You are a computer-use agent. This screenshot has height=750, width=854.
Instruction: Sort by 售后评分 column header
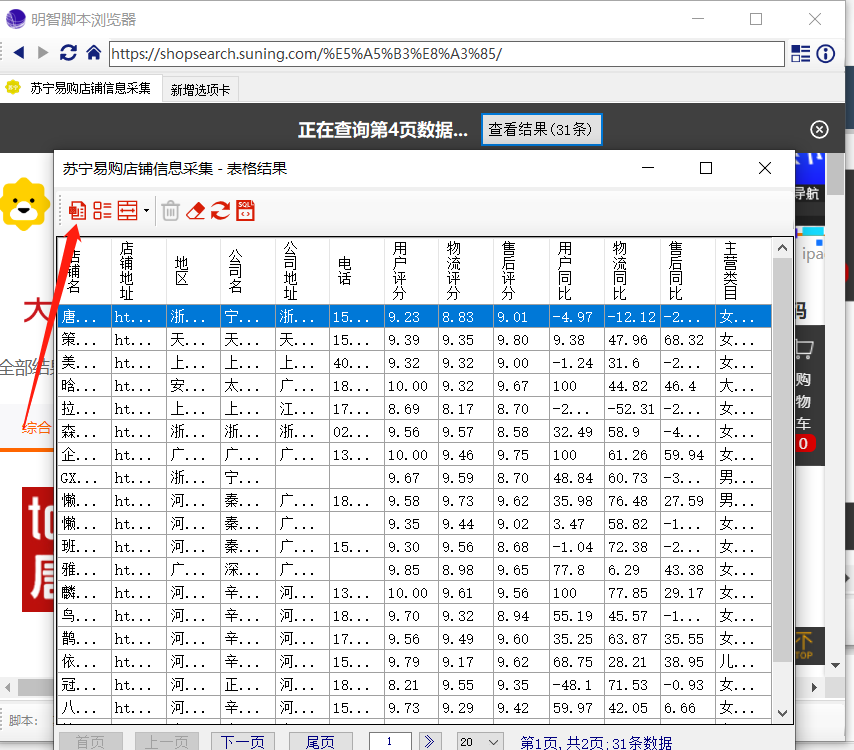click(521, 271)
